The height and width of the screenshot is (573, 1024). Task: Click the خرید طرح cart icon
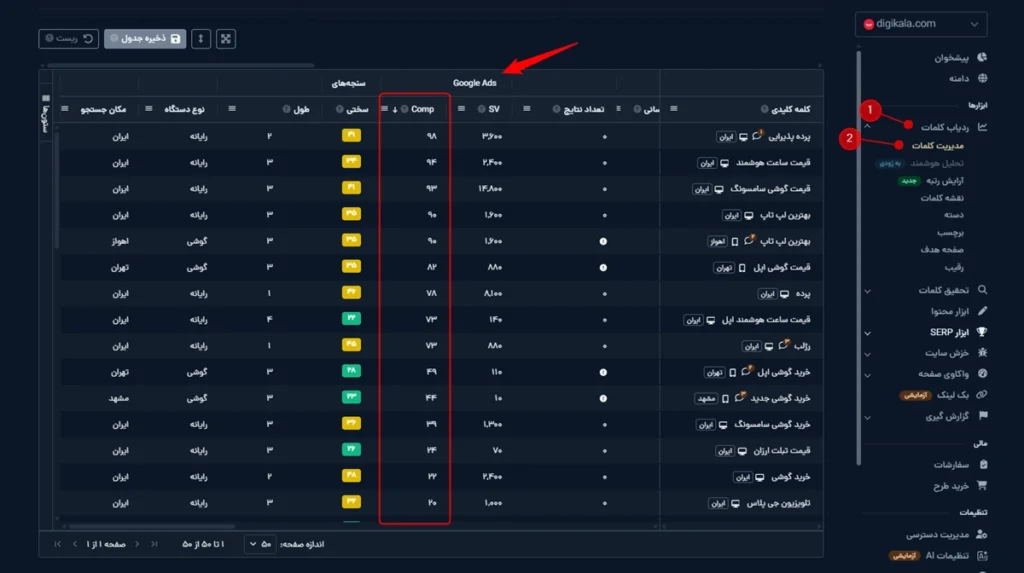[x=982, y=485]
